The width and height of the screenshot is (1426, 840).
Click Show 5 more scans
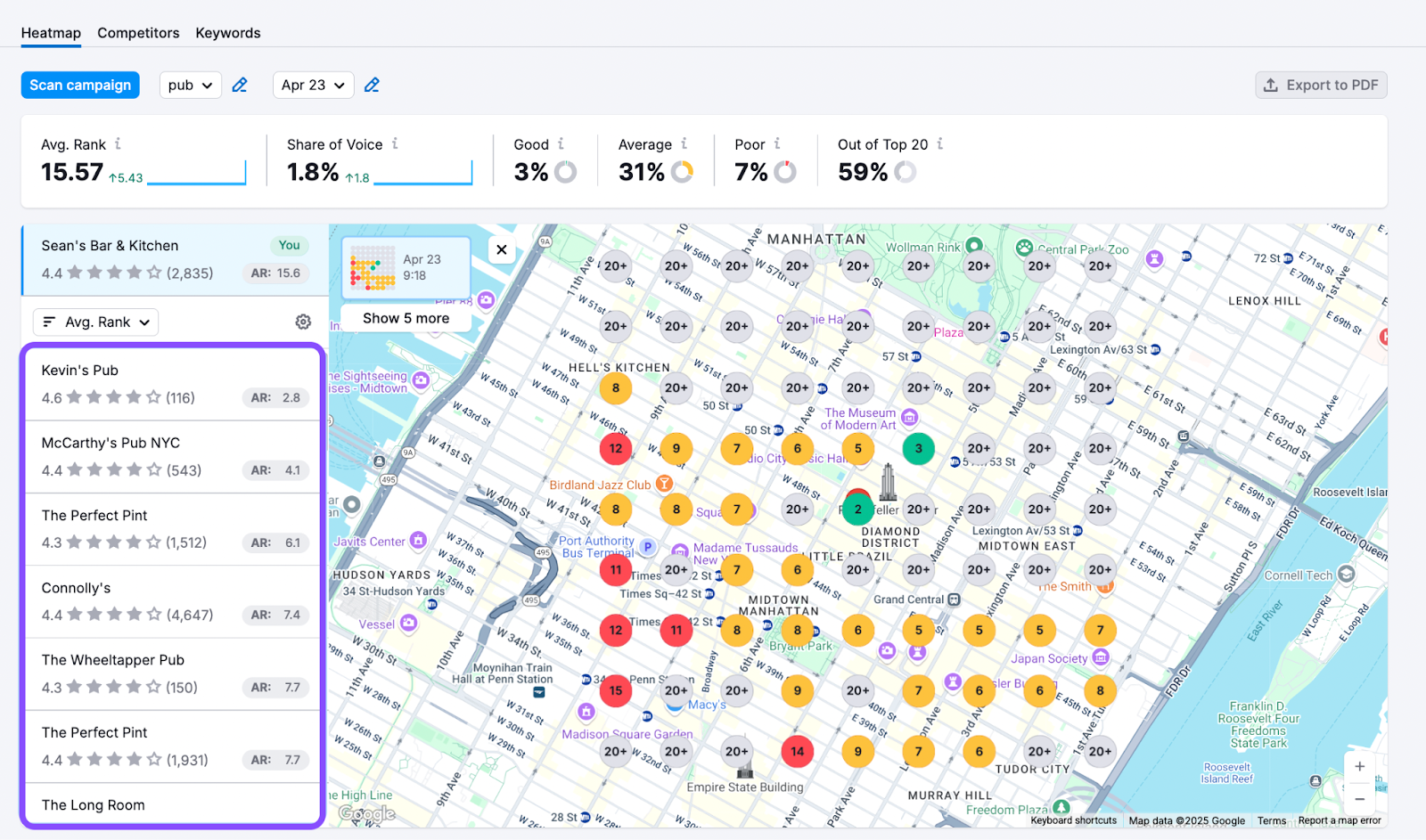pyautogui.click(x=406, y=318)
